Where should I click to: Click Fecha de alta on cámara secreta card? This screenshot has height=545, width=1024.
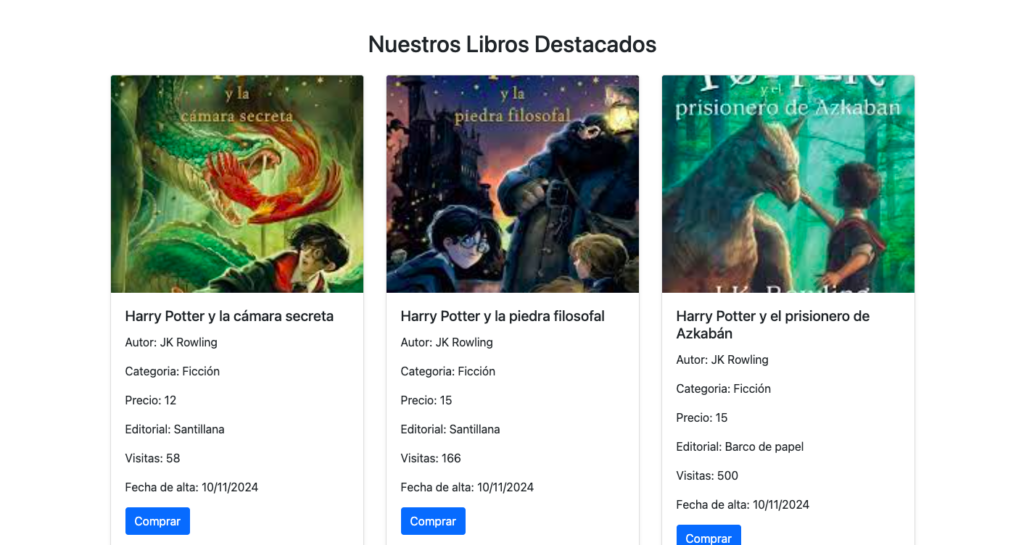coord(191,487)
